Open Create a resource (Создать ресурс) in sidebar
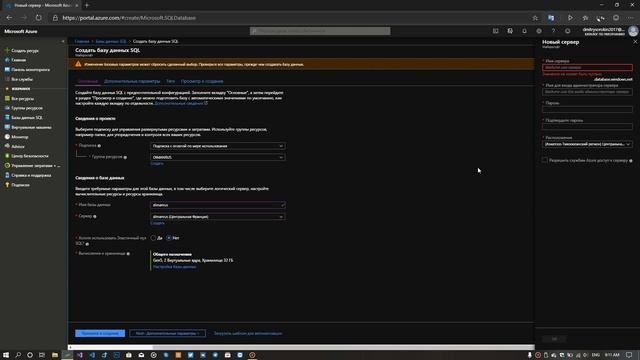The image size is (640, 360). point(24,51)
